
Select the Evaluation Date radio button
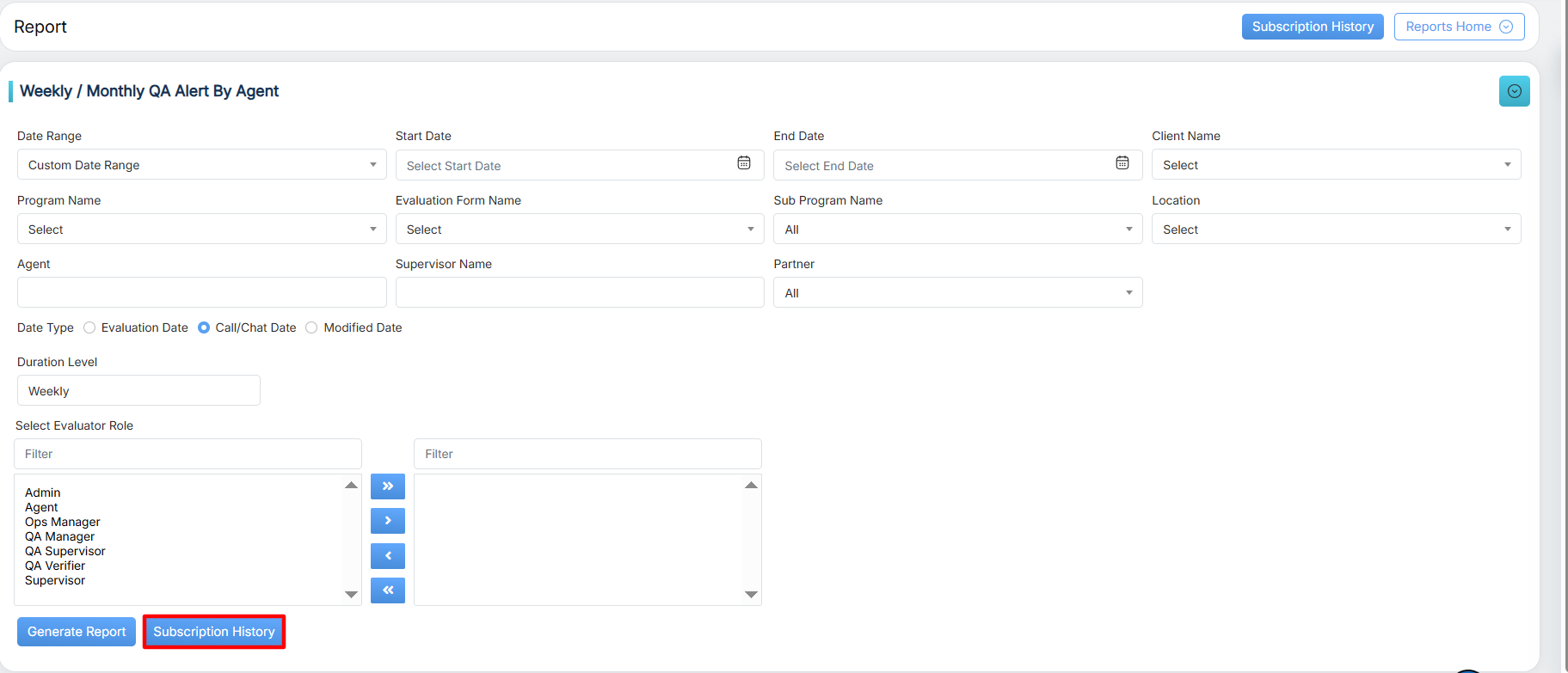pos(89,327)
